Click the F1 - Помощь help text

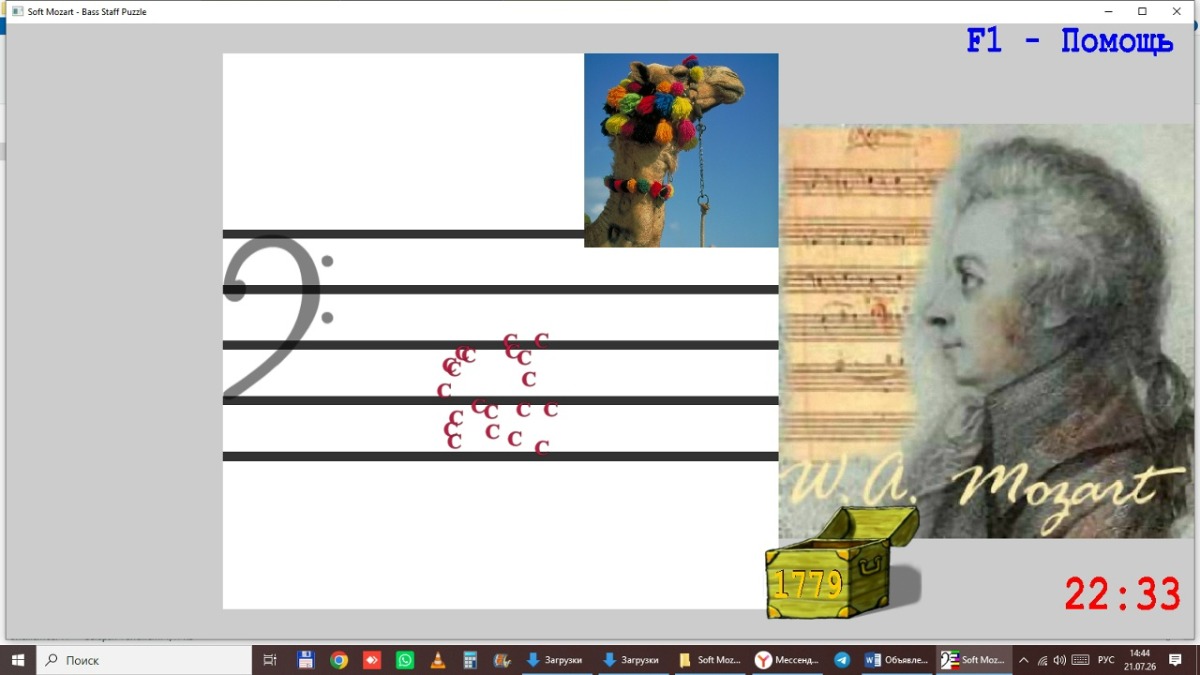[x=1069, y=42]
